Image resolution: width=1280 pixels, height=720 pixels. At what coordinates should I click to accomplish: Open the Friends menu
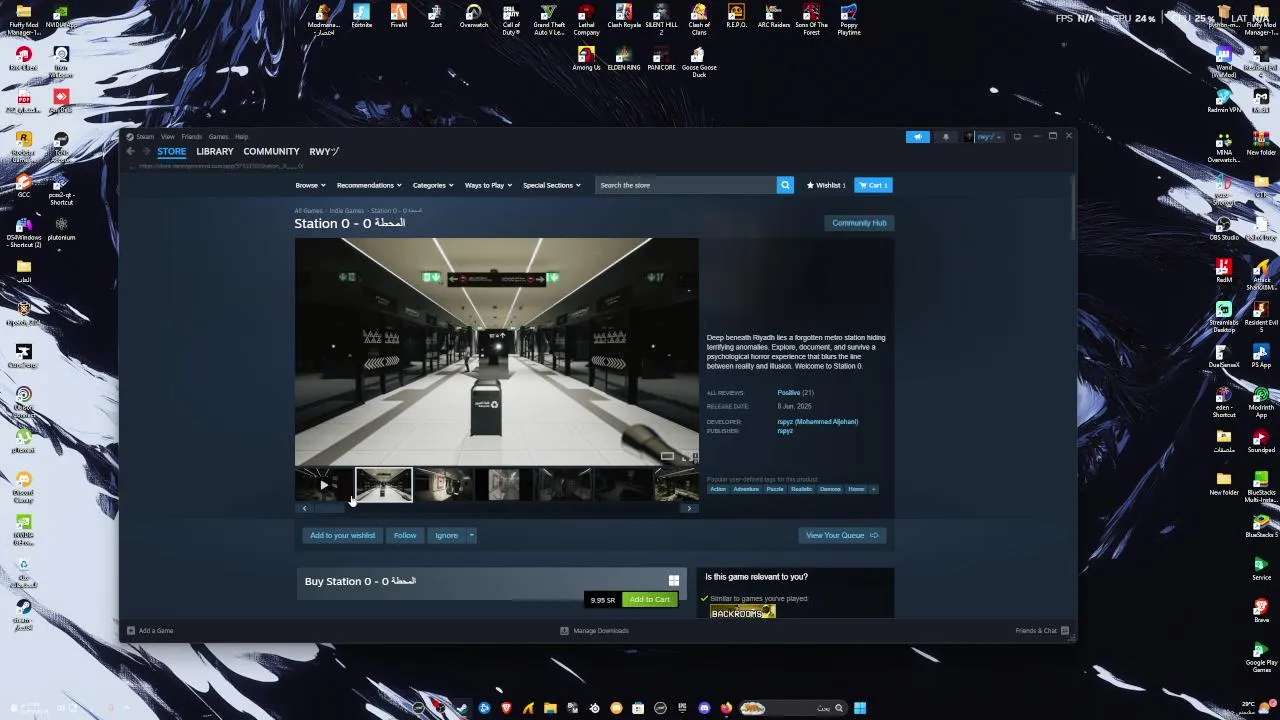pos(191,136)
